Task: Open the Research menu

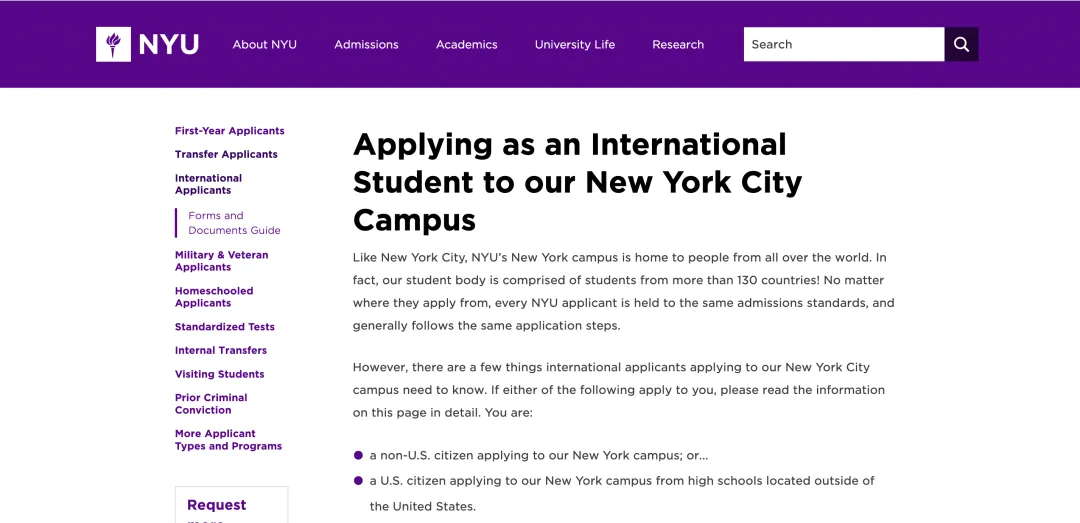Action: coord(678,44)
